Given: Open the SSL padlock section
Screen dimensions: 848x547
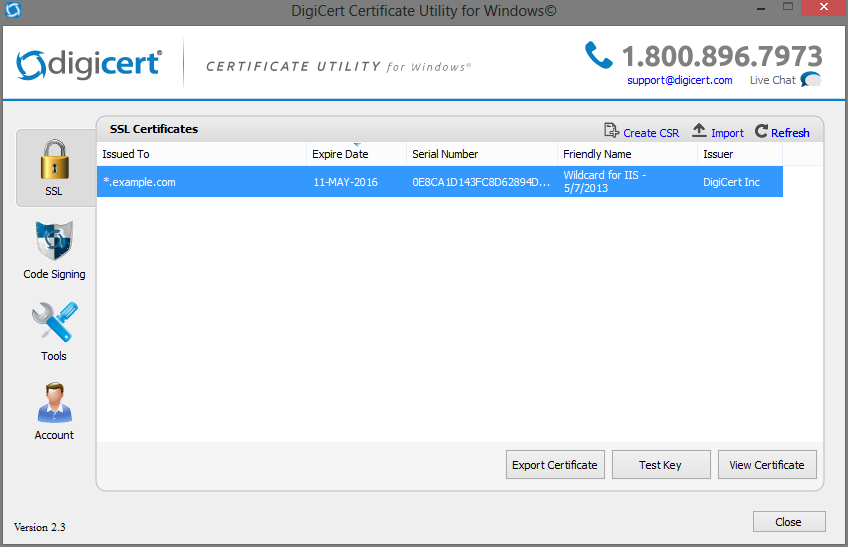Looking at the screenshot, I should [55, 168].
